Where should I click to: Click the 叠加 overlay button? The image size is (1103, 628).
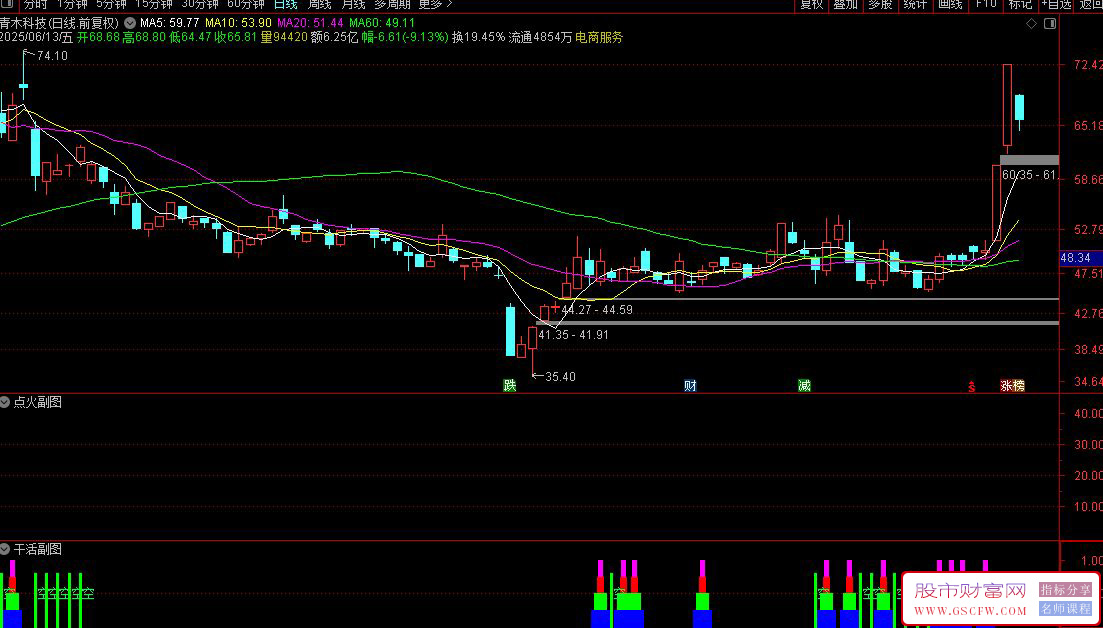(846, 4)
